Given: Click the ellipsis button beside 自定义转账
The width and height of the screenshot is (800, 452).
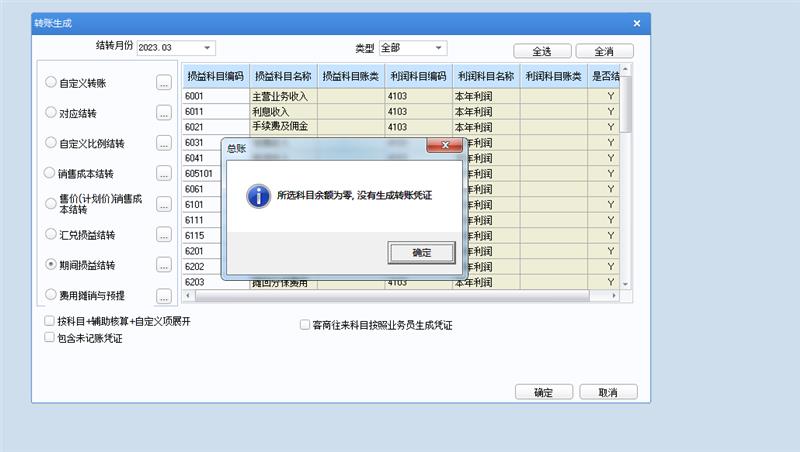Looking at the screenshot, I should [164, 83].
